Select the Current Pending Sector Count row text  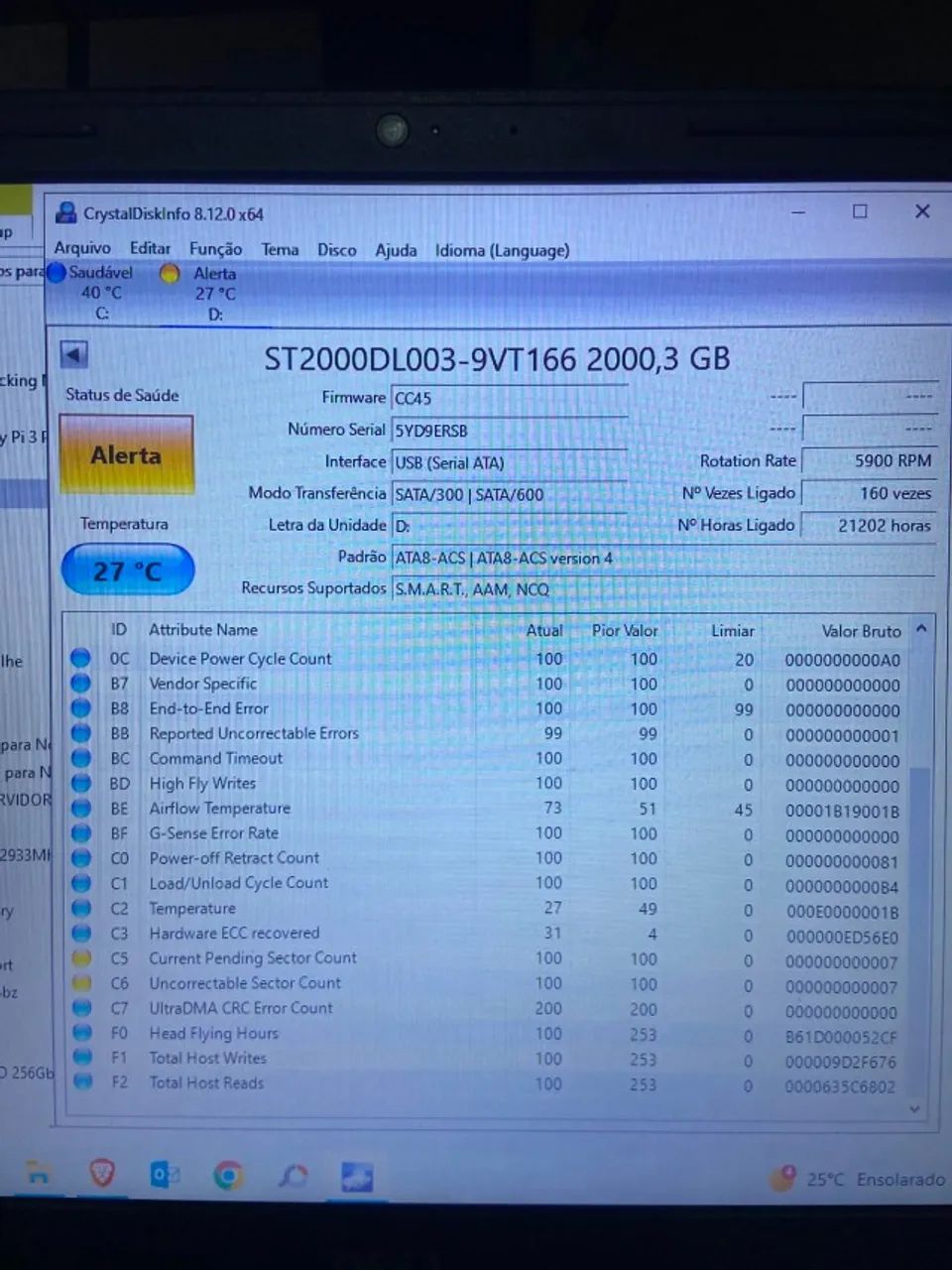click(x=253, y=957)
